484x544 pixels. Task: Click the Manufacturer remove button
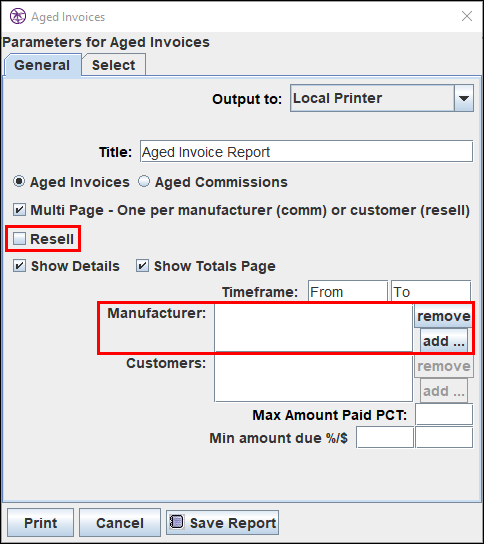coord(444,316)
